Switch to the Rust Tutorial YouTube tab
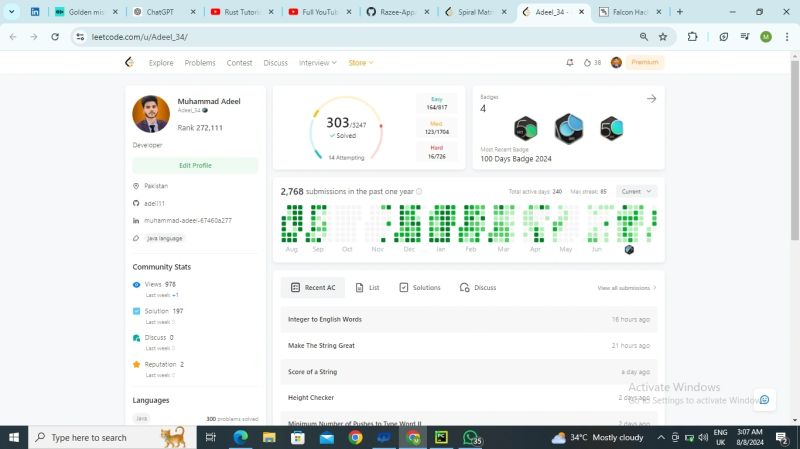 [x=243, y=12]
